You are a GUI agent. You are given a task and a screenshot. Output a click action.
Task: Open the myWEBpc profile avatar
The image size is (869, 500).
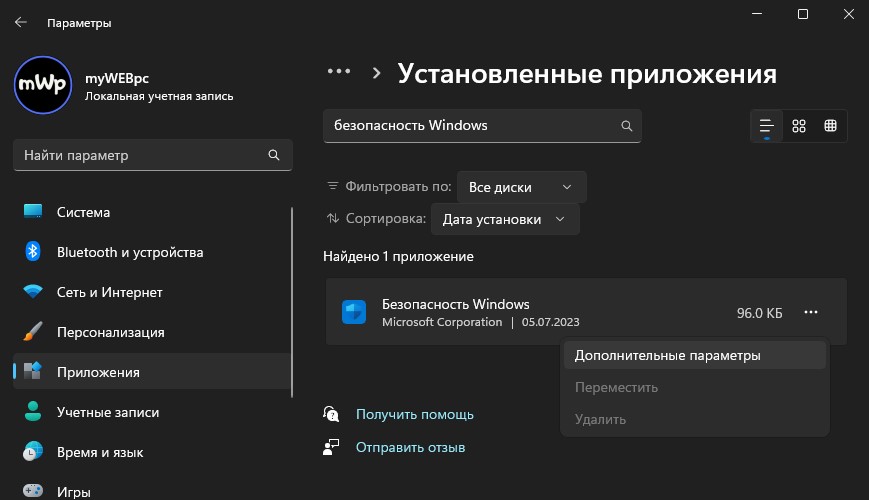click(x=43, y=85)
